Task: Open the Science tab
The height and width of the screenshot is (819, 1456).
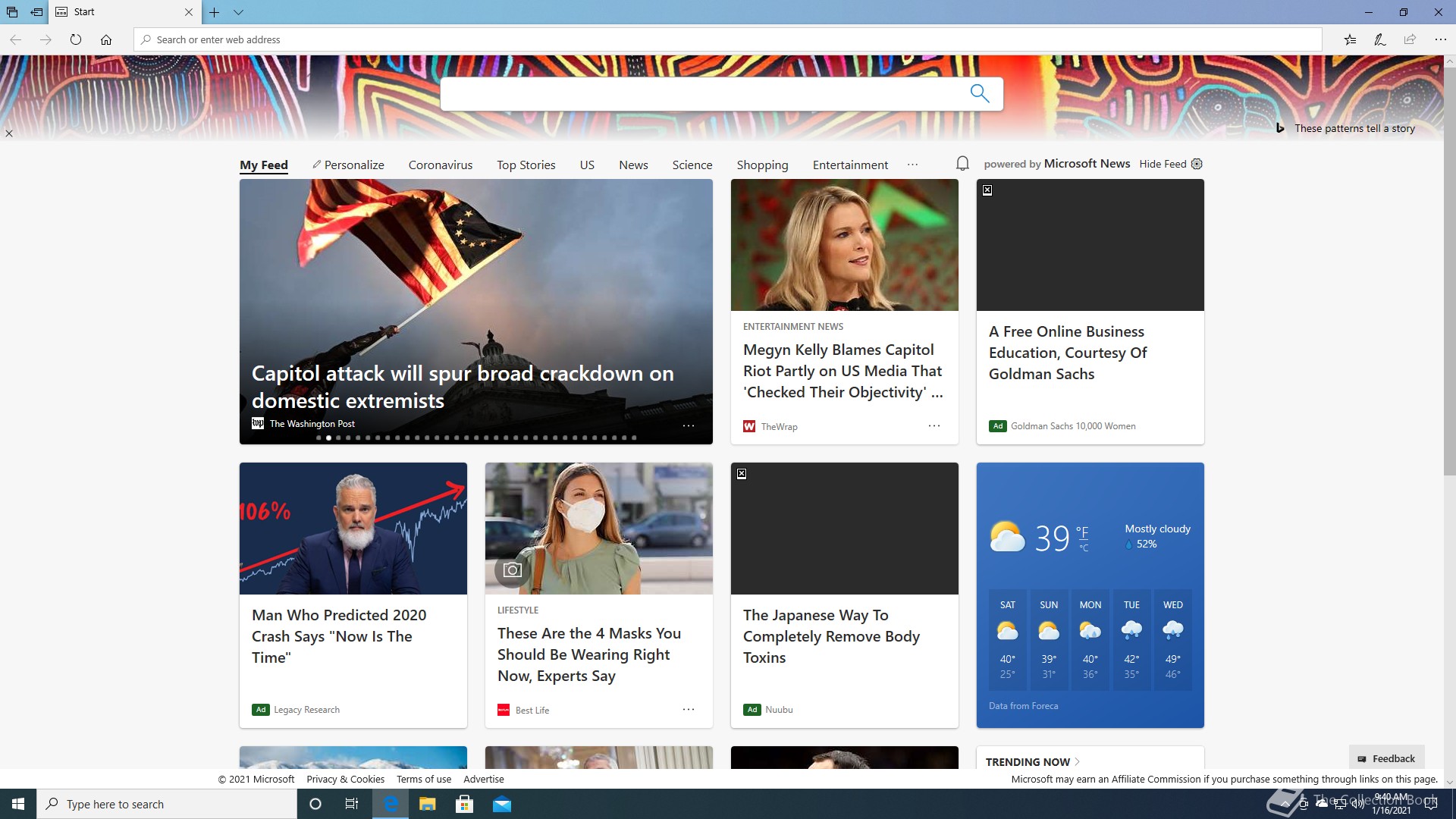Action: click(x=692, y=165)
